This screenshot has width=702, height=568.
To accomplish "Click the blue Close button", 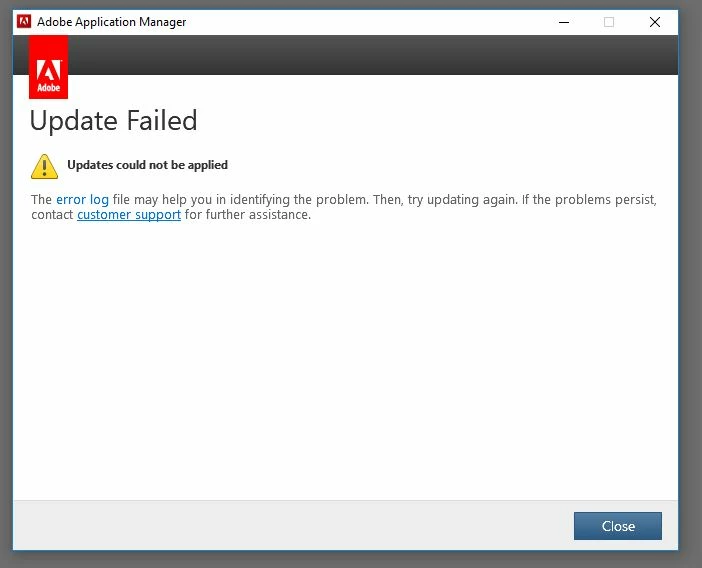I will [x=617, y=526].
